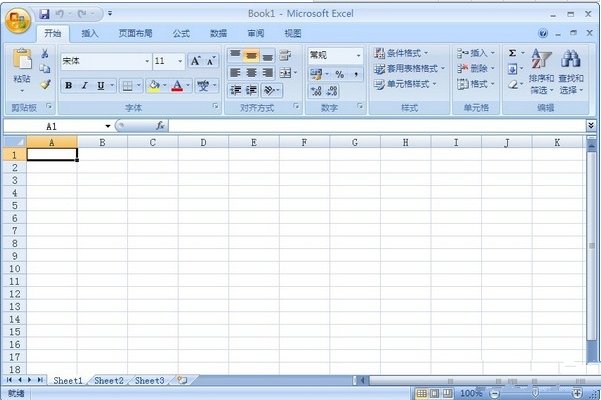Select the Format Painter brush
Screen dimensions: 601x400
45,84
